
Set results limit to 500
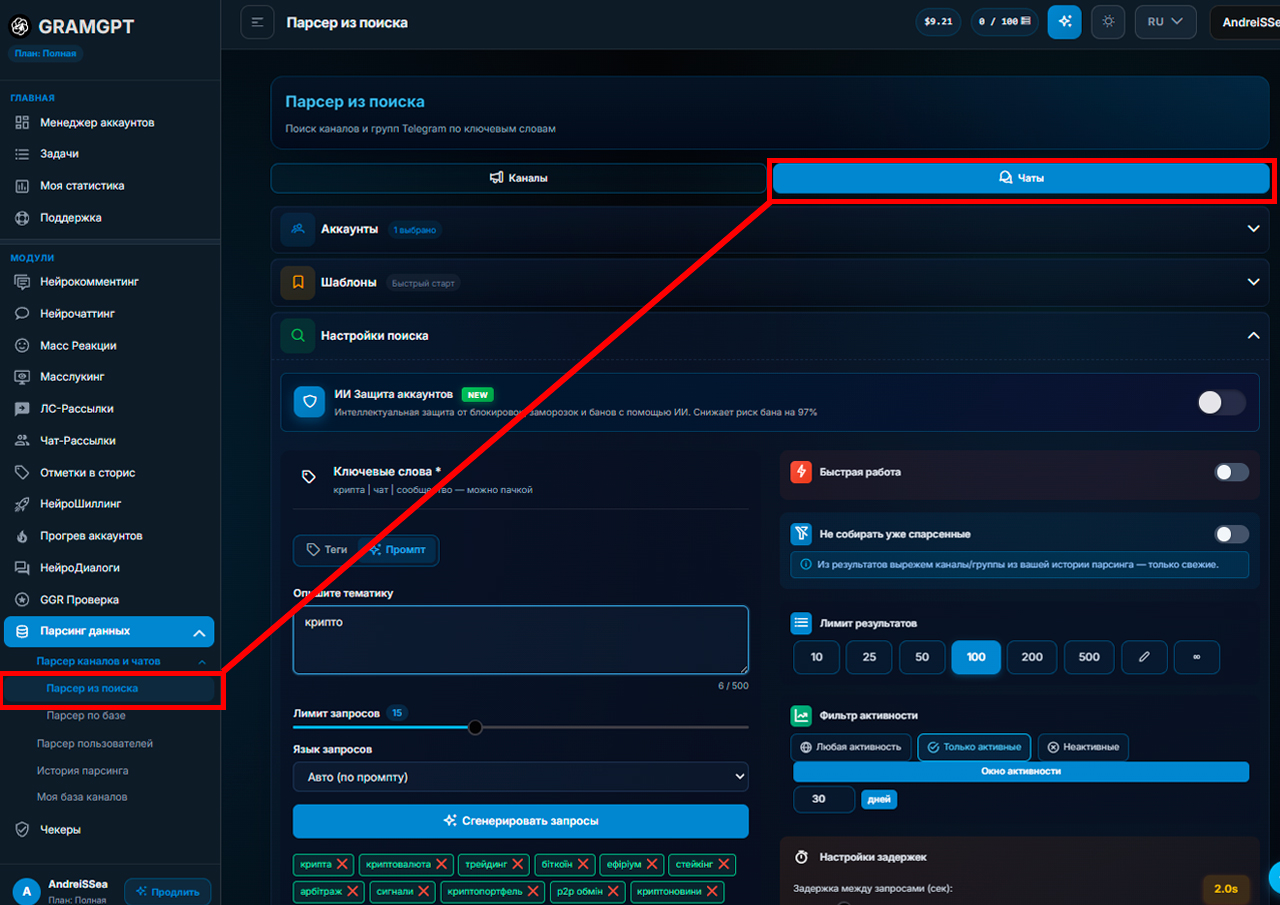click(1089, 657)
